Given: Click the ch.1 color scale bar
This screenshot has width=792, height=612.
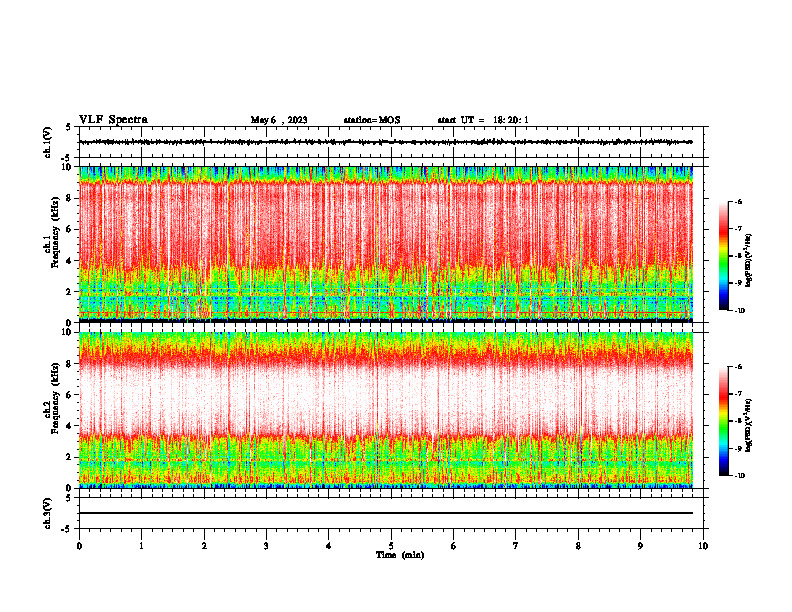Looking at the screenshot, I should 723,256.
